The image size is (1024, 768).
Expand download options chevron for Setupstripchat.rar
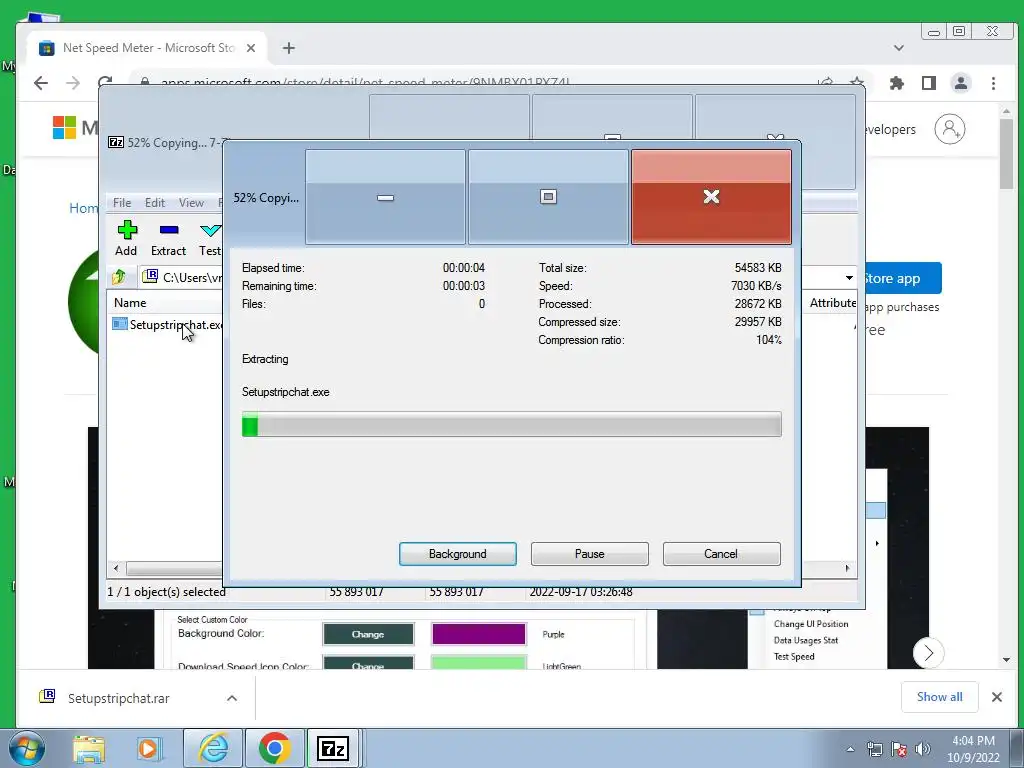click(232, 698)
